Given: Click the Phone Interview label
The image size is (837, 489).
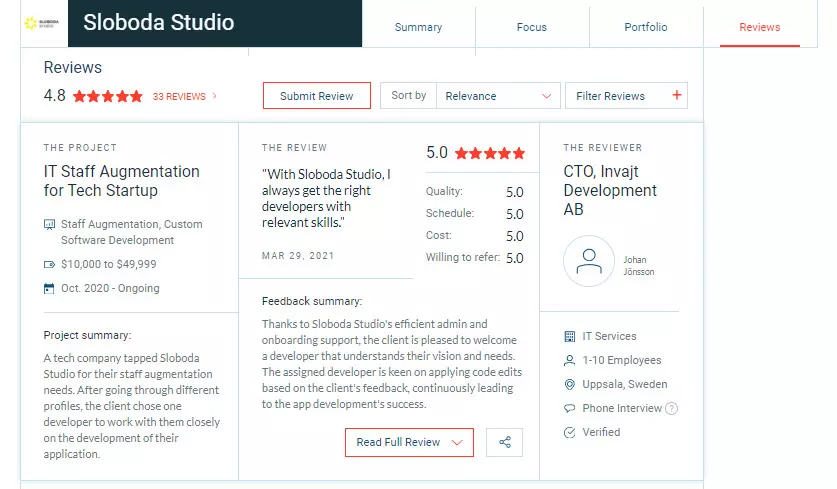Looking at the screenshot, I should (622, 408).
